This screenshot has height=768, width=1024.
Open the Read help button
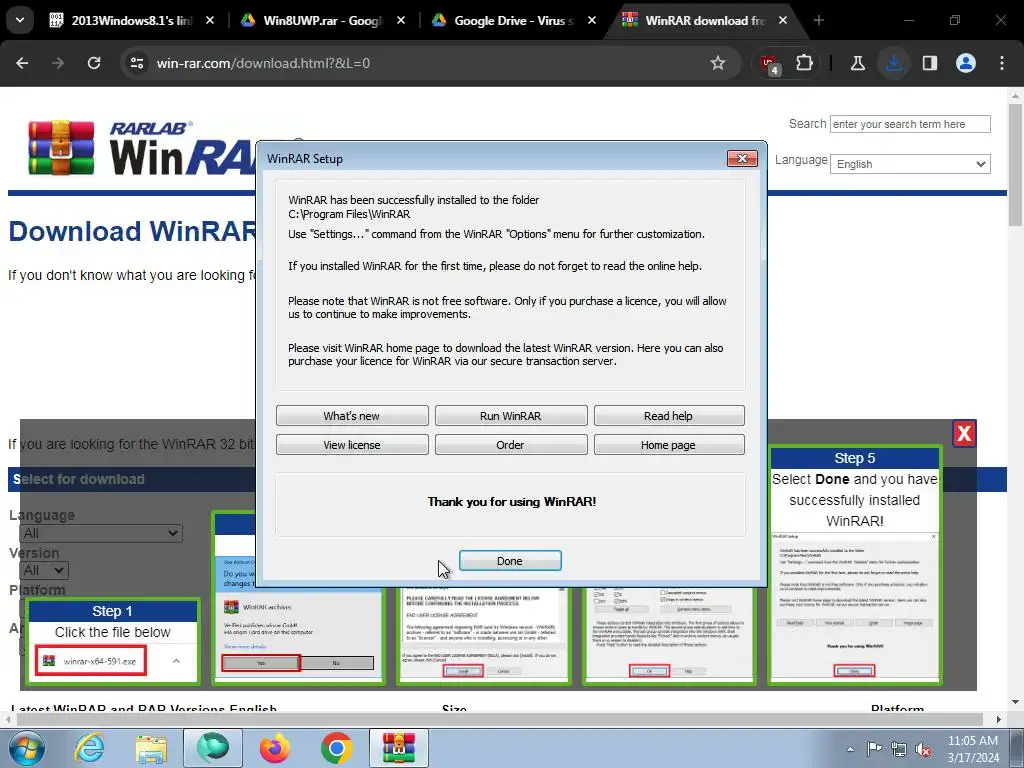click(668, 415)
